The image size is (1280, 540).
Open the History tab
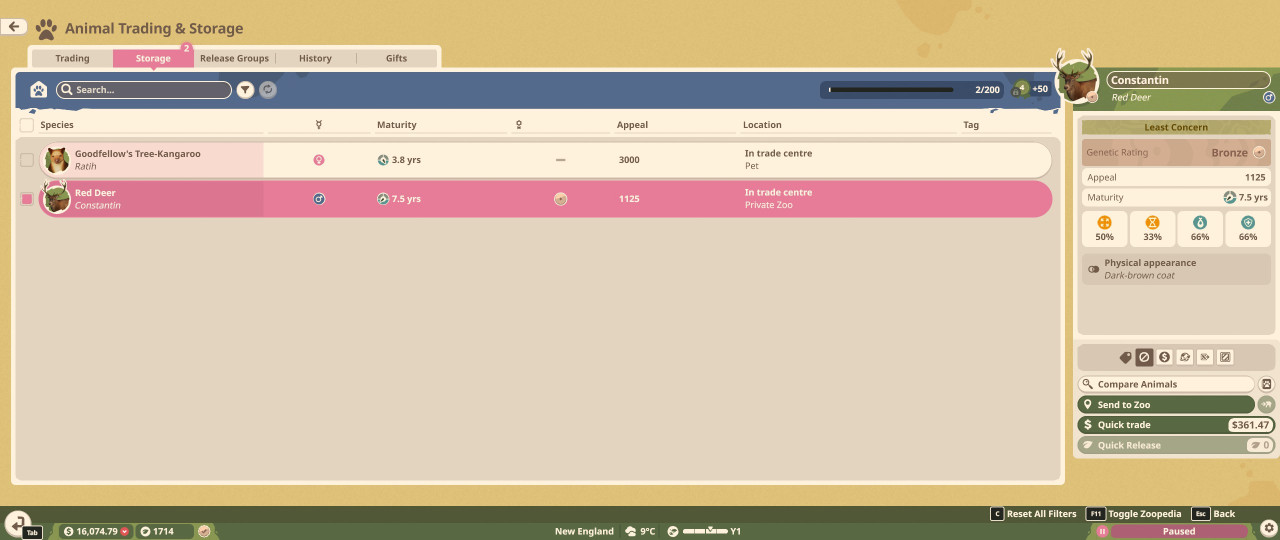[x=315, y=58]
